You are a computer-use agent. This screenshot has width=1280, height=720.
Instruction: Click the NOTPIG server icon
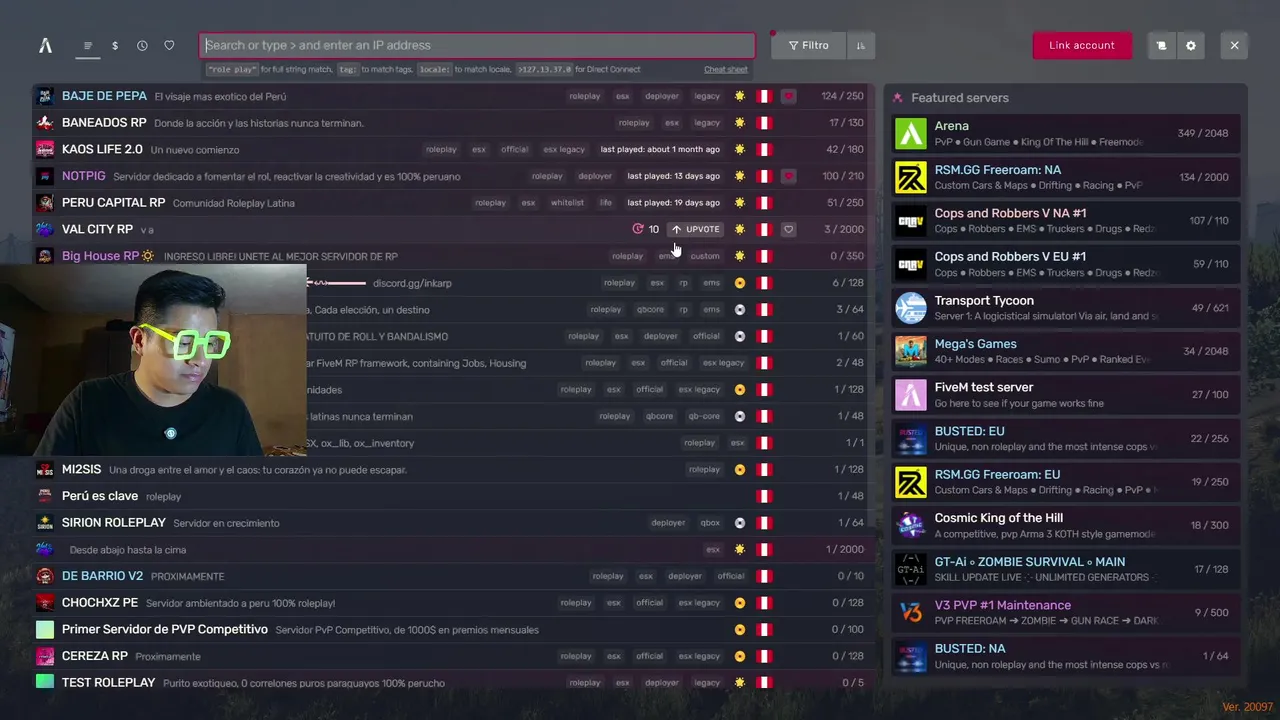point(45,176)
